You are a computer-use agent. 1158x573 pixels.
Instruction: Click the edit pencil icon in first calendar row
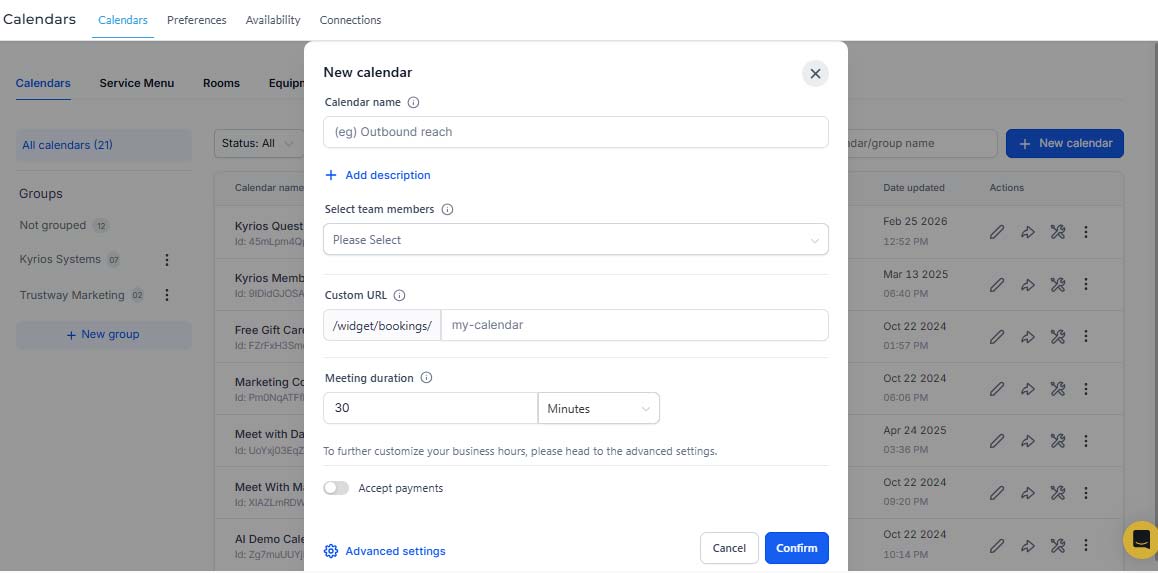(x=996, y=232)
